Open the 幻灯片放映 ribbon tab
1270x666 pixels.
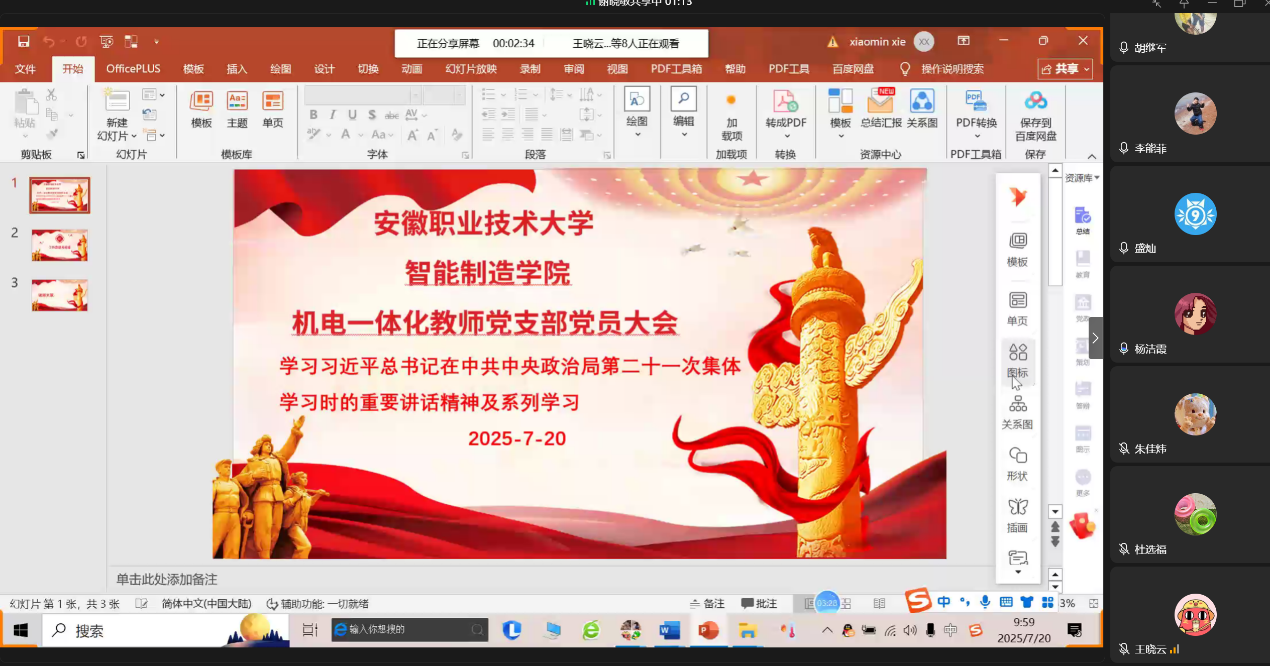pos(471,69)
